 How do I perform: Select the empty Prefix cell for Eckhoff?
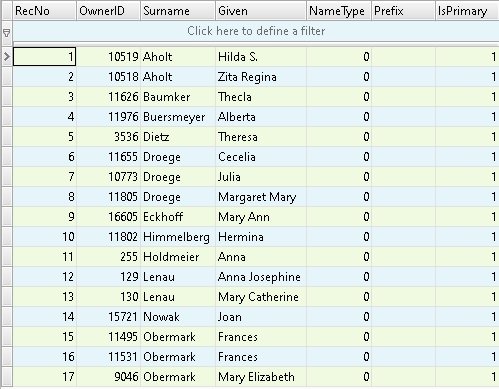coord(403,217)
